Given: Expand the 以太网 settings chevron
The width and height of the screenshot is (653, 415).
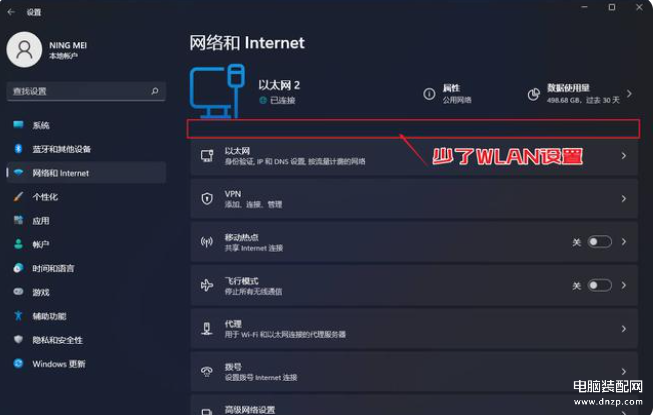Looking at the screenshot, I should (x=623, y=156).
